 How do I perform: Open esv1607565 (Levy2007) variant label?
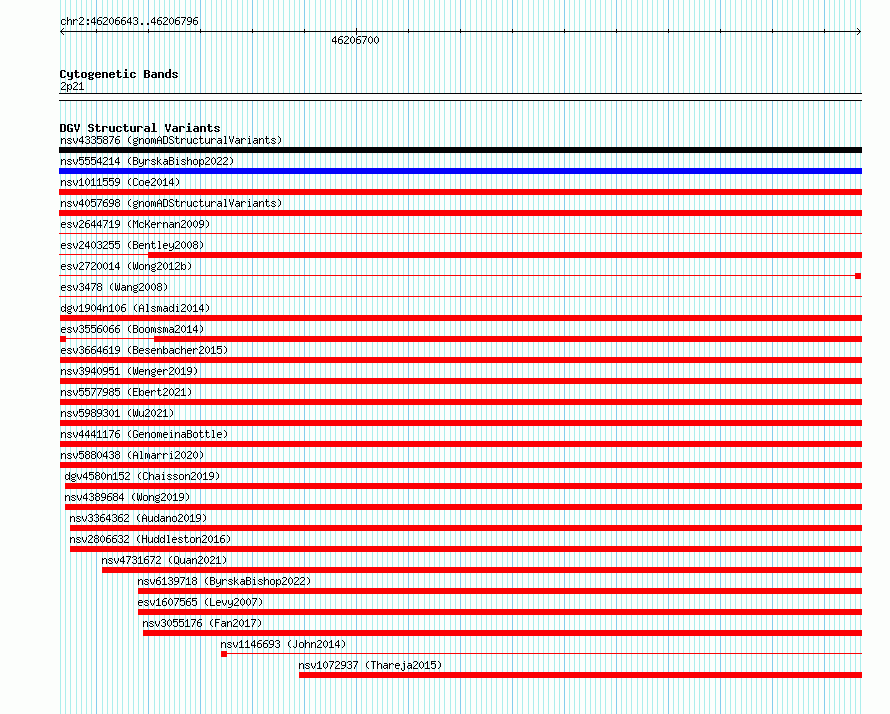200,602
